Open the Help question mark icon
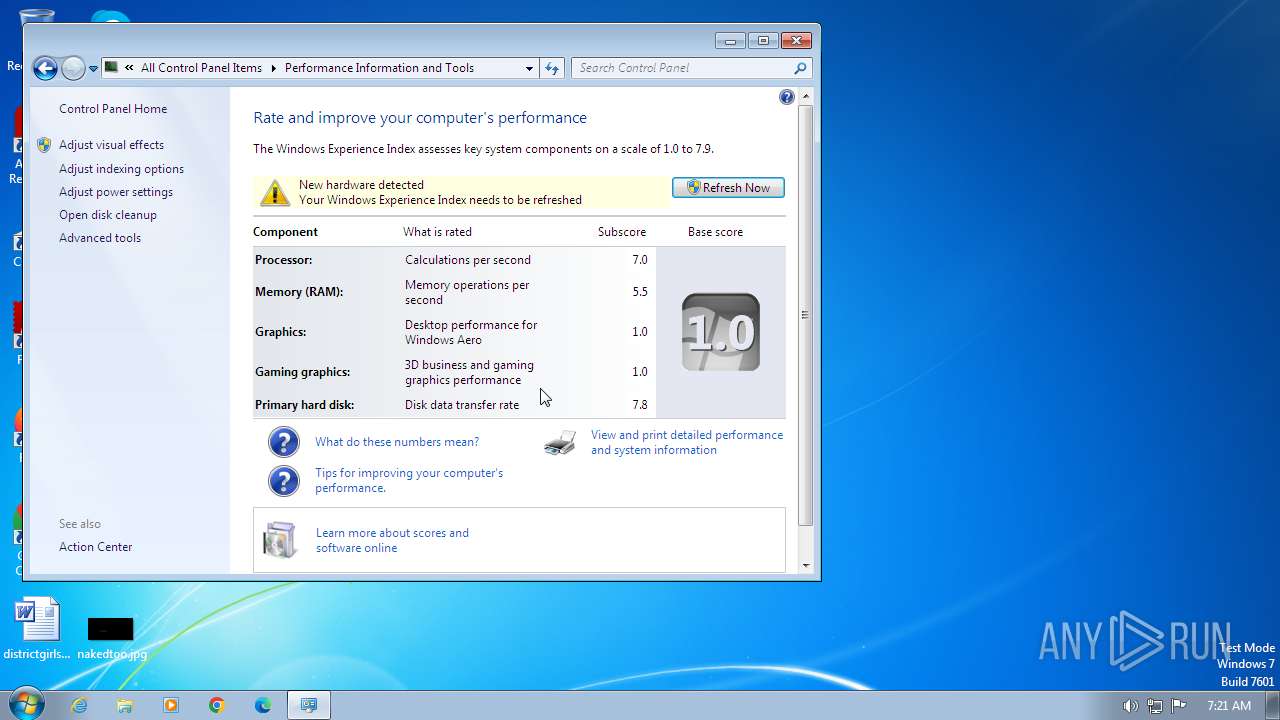The height and width of the screenshot is (720, 1280). coord(787,97)
